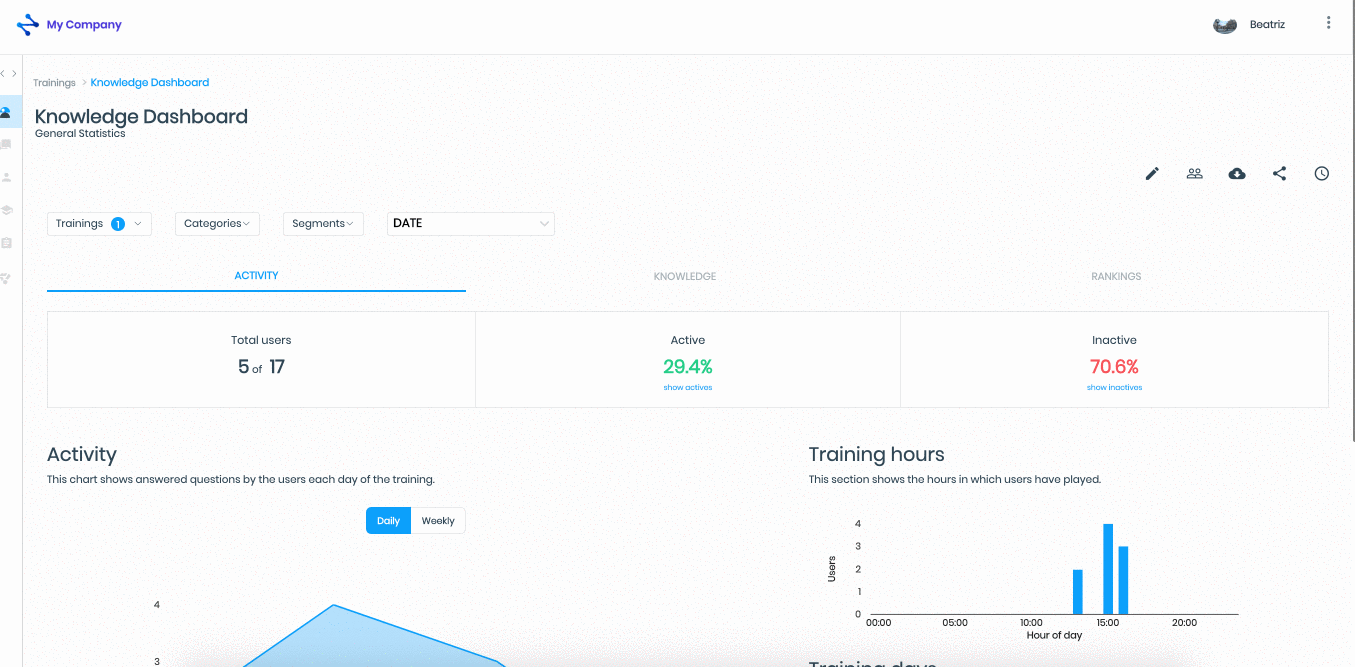Expand sidebar with right chevron
1355x667 pixels.
pyautogui.click(x=14, y=74)
